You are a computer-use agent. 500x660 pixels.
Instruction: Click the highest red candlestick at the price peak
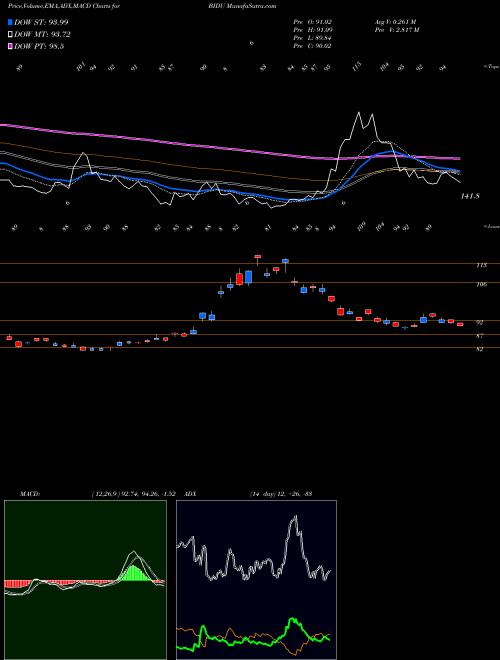click(x=258, y=256)
